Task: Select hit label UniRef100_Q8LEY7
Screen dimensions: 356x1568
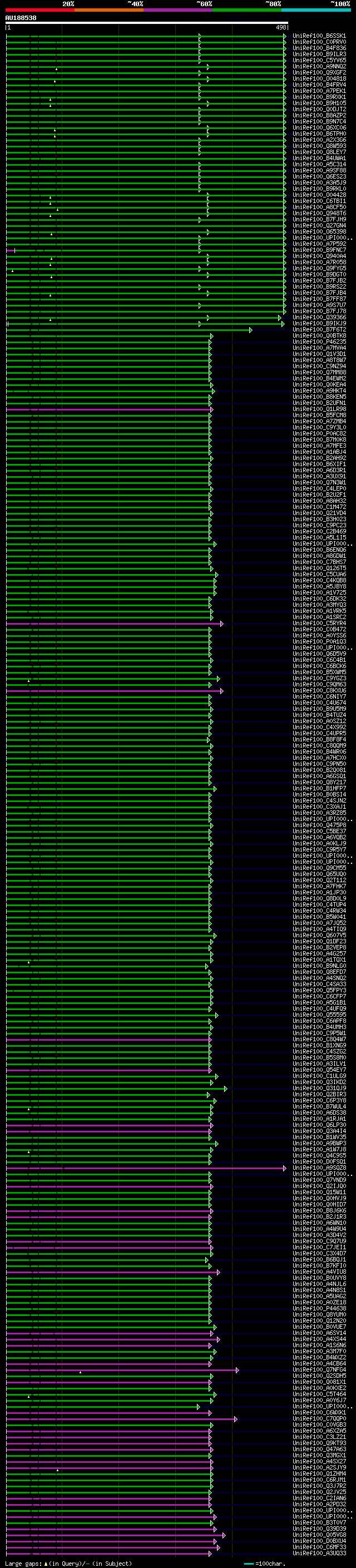Action: point(319,152)
